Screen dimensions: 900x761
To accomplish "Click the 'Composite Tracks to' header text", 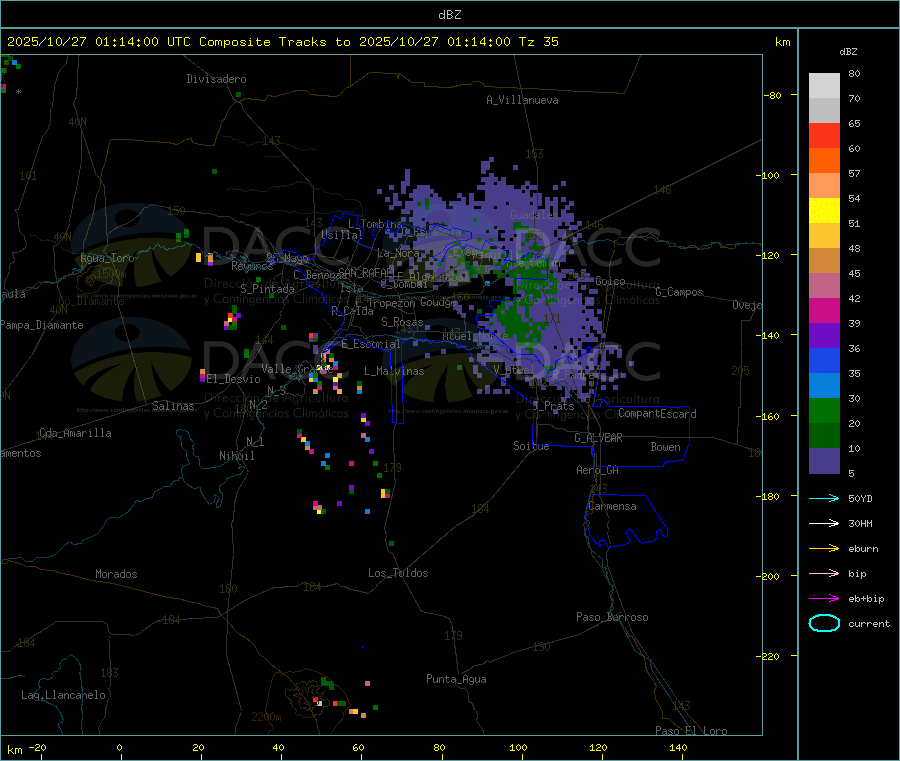I will click(274, 42).
